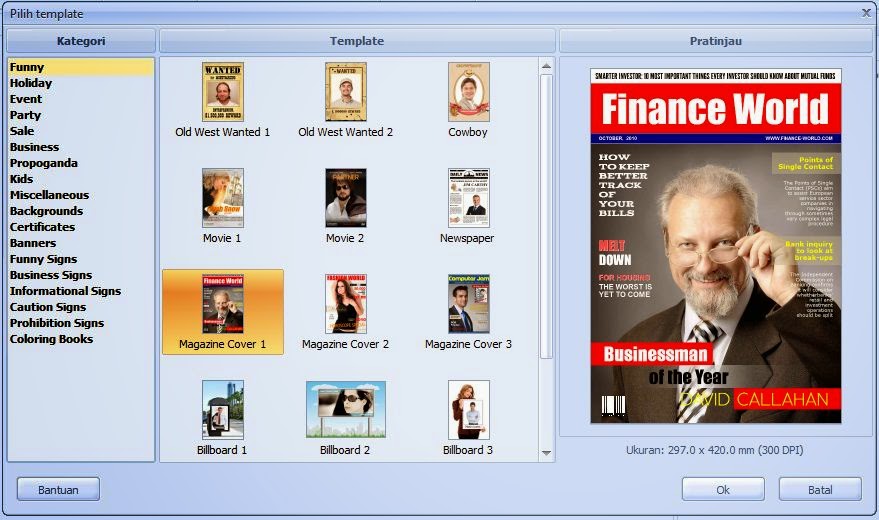Viewport: 879px width, 520px height.
Task: Select the Banners category
Action: (81, 243)
